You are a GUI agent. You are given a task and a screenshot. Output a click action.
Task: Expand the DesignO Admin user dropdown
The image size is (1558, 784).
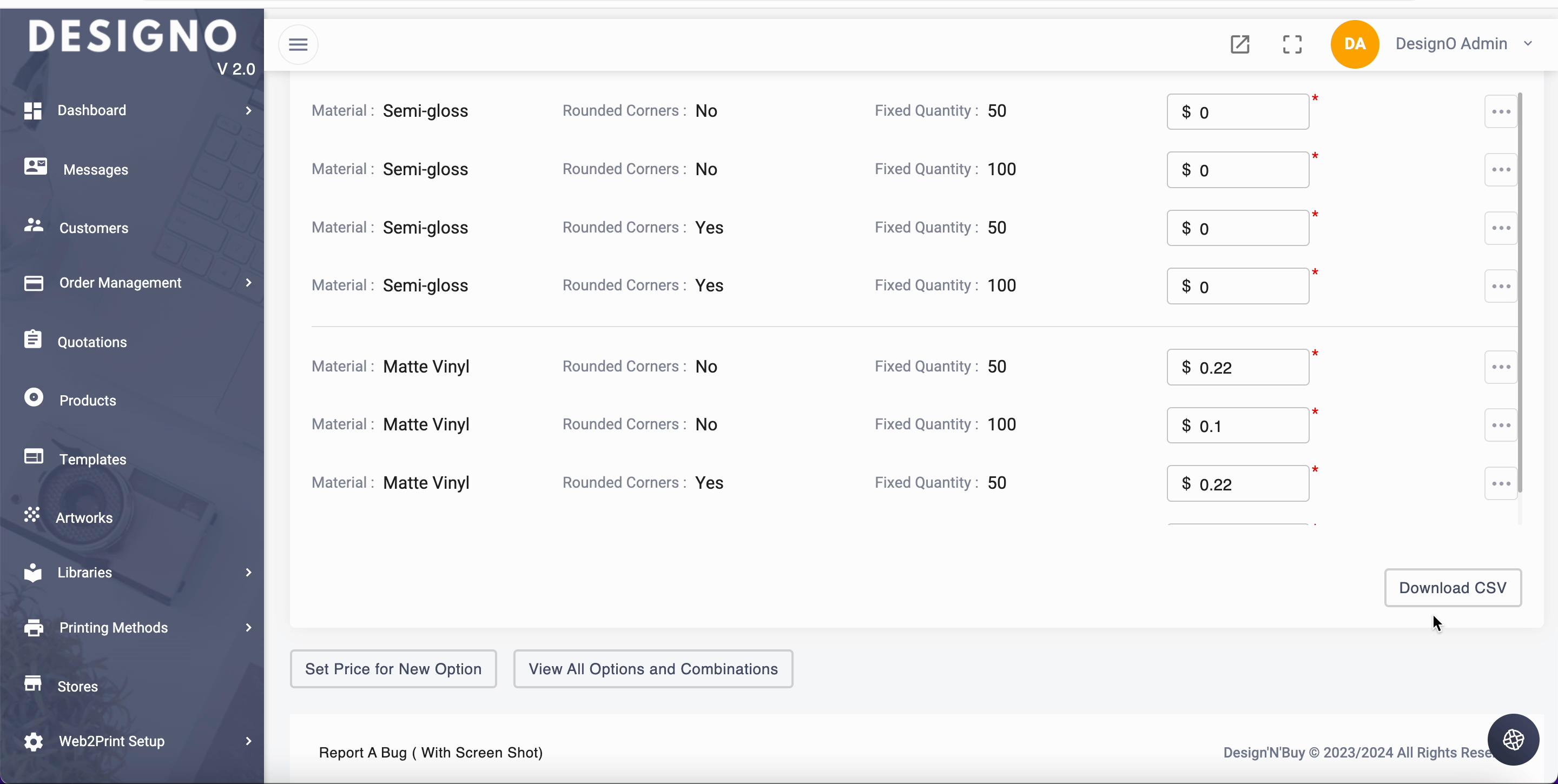click(x=1528, y=43)
